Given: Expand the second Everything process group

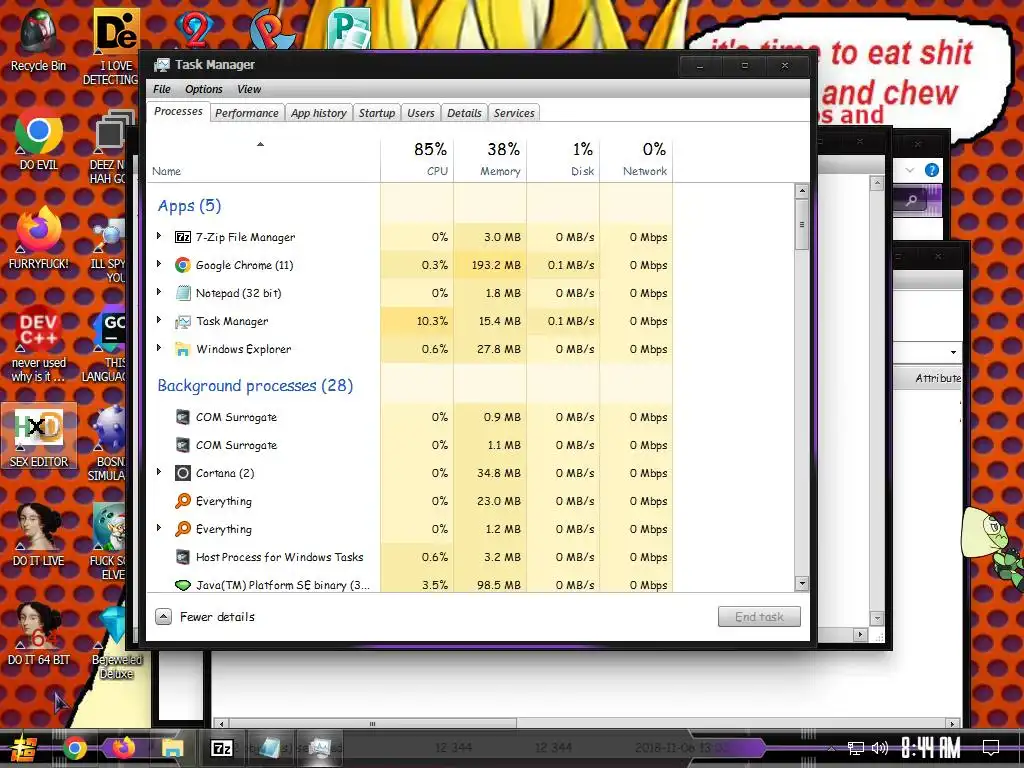Looking at the screenshot, I should point(159,528).
